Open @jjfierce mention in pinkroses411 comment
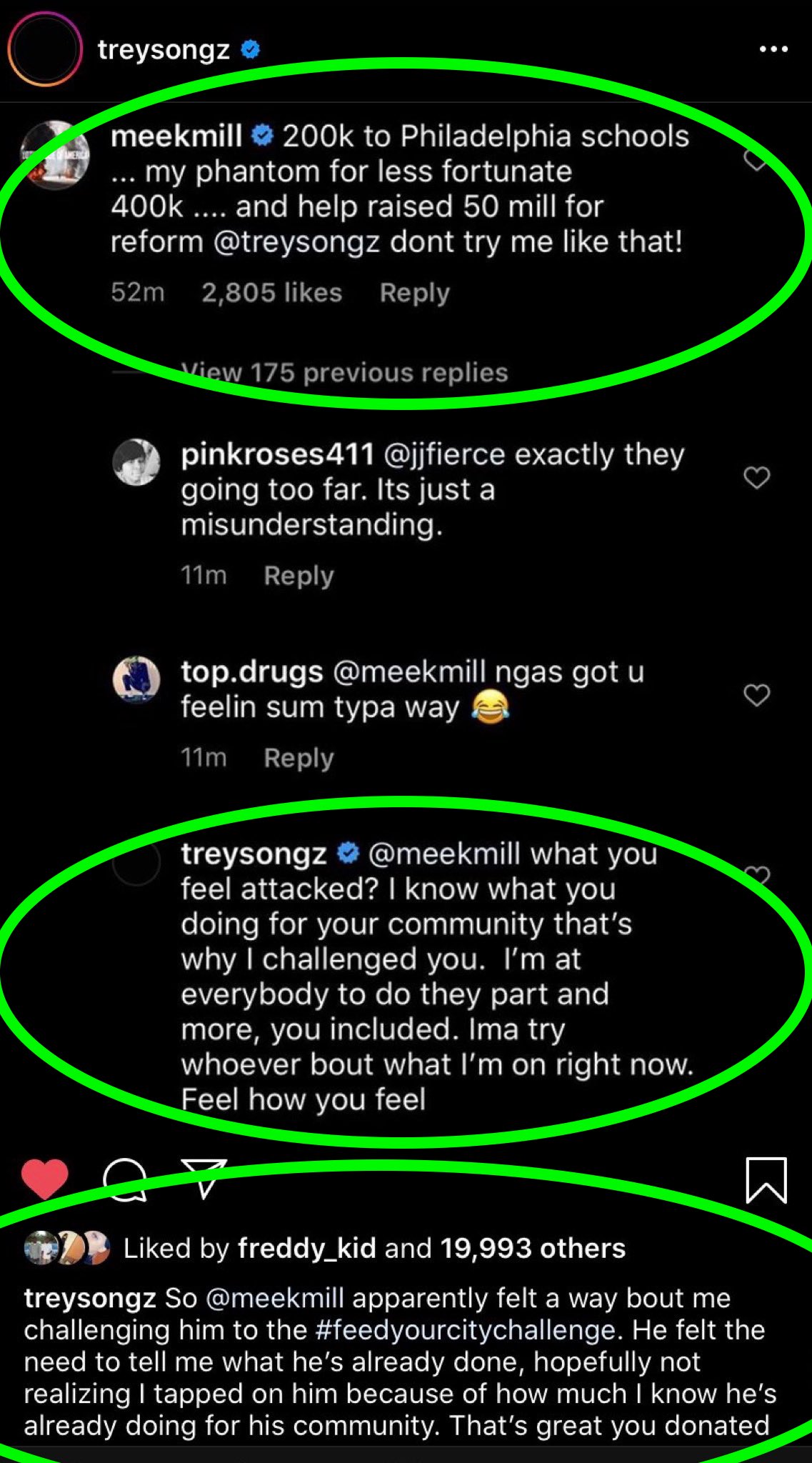Image resolution: width=812 pixels, height=1463 pixels. pos(445,455)
